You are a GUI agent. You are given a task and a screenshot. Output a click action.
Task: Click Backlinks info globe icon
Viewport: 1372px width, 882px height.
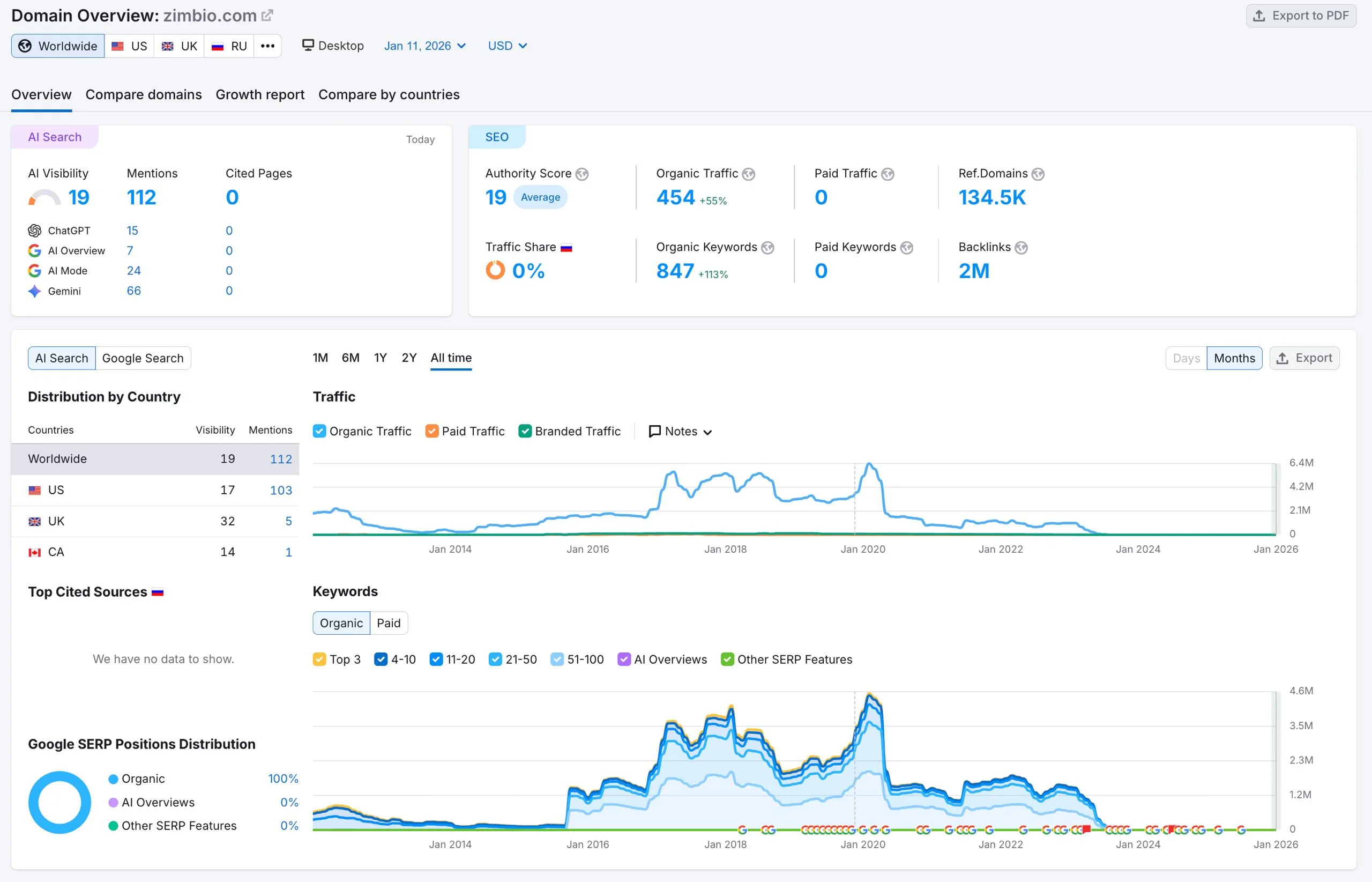pos(1021,247)
